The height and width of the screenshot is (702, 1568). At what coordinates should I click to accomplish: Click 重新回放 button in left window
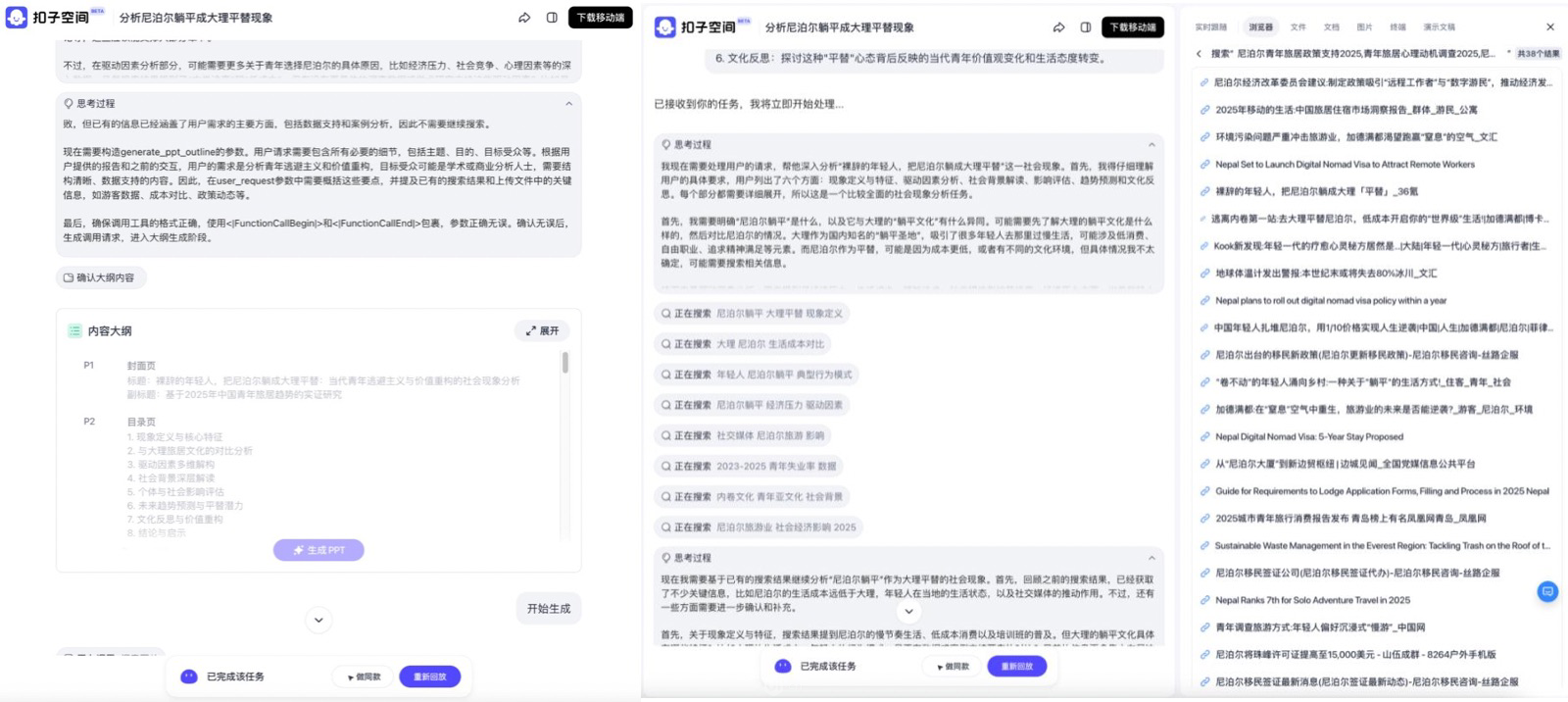click(x=429, y=677)
